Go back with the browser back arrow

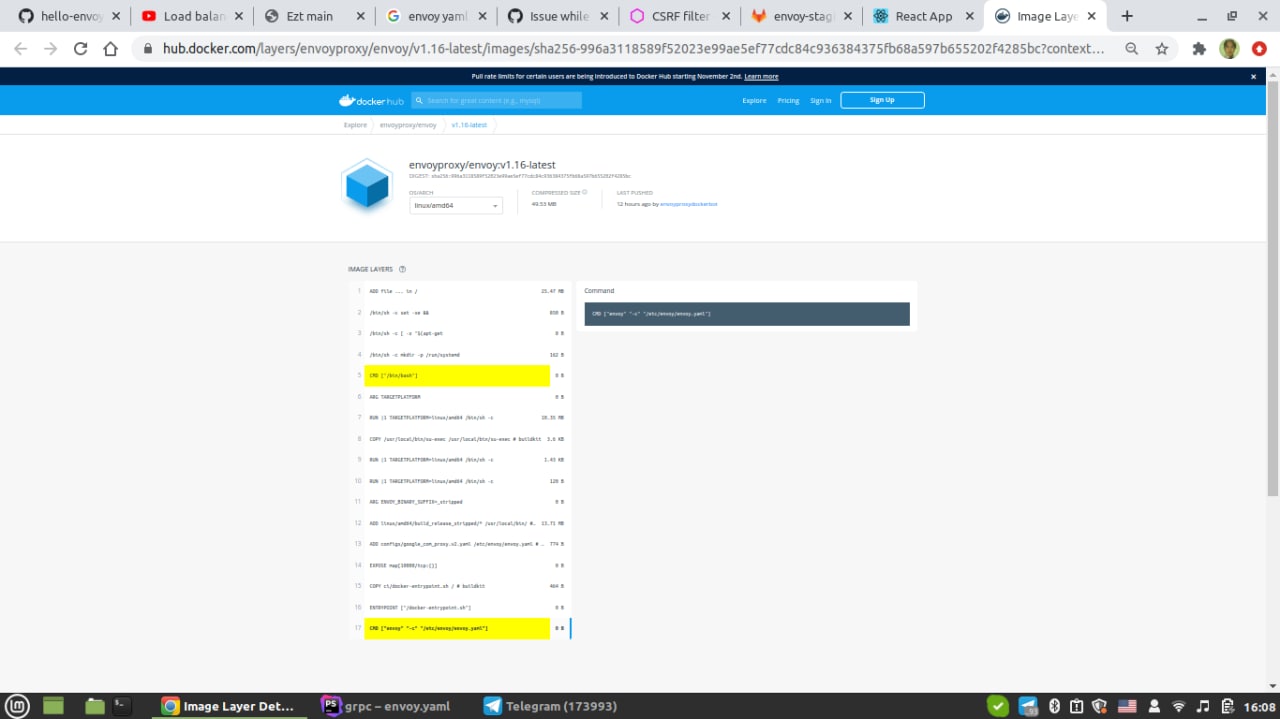(22, 48)
